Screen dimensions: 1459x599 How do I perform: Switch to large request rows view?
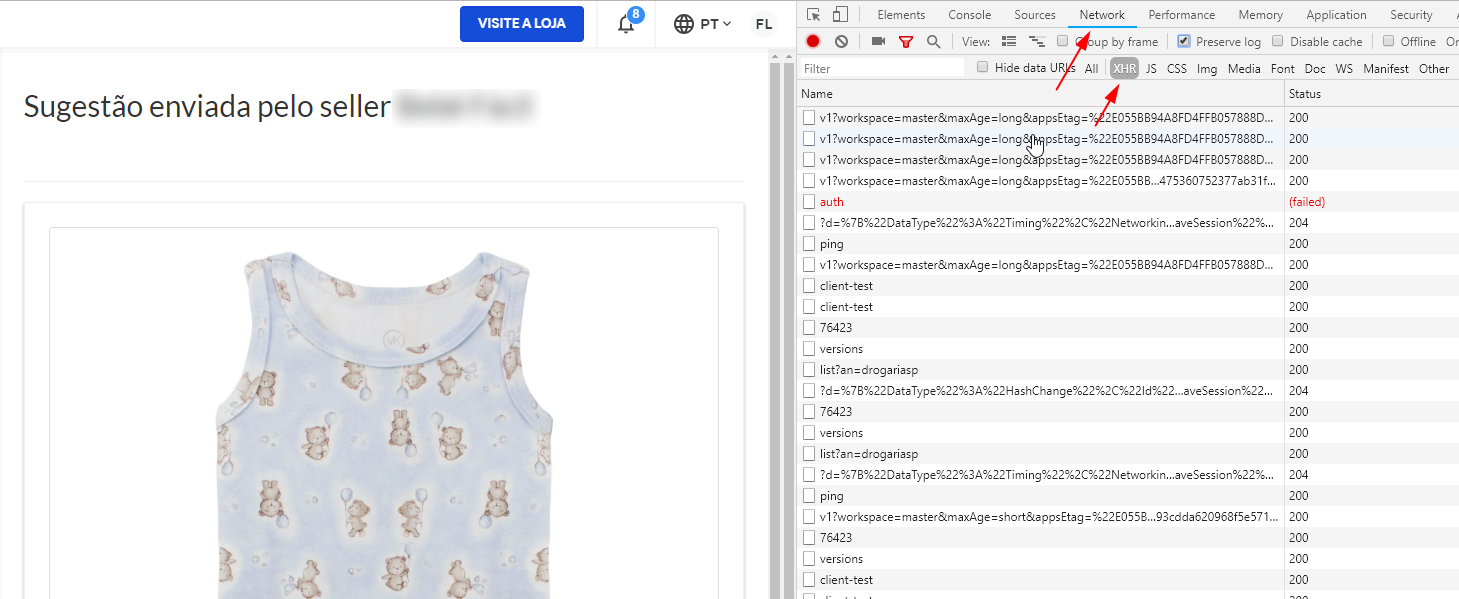1009,42
